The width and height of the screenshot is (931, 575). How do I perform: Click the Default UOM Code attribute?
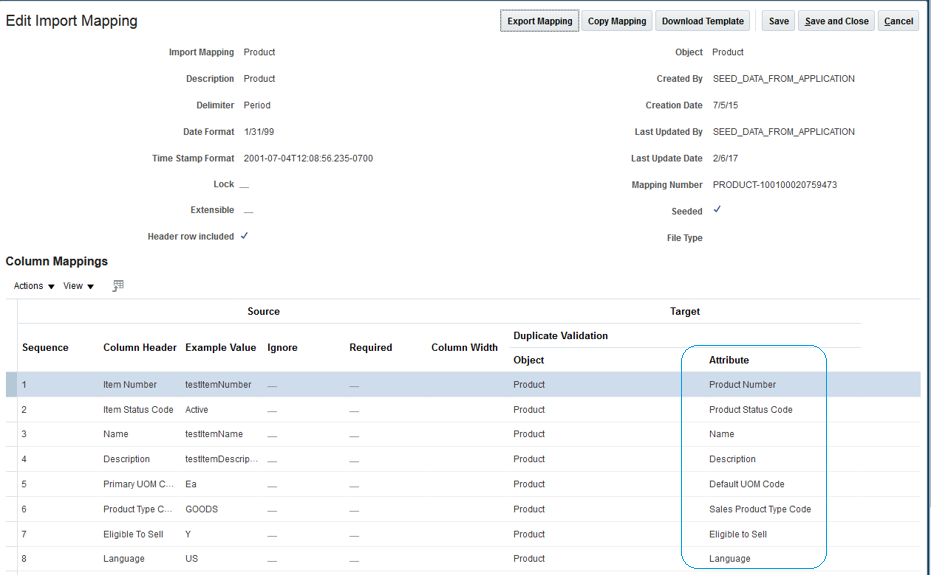coord(746,484)
